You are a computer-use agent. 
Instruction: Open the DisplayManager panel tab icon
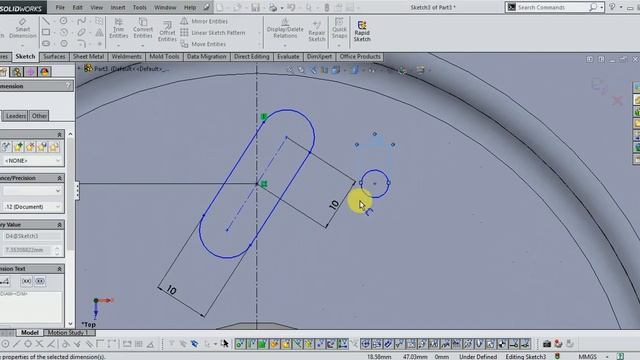(x=44, y=72)
